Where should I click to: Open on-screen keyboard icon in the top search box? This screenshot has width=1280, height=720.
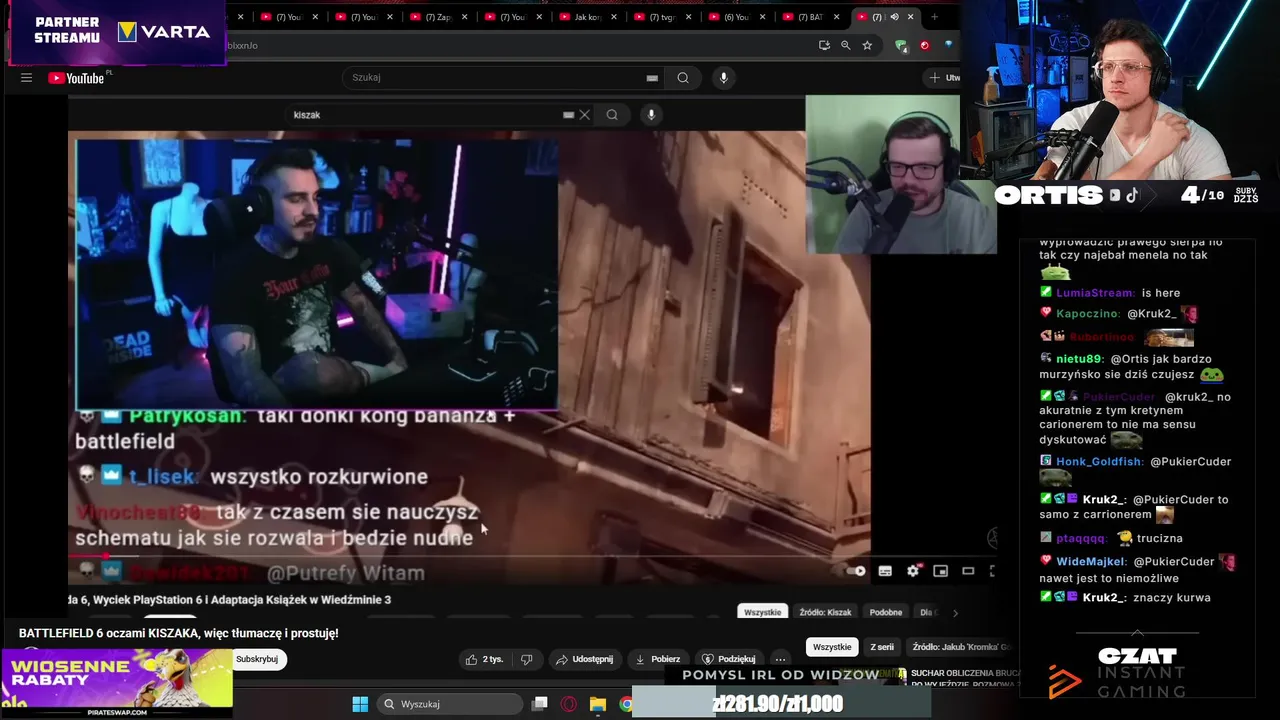tap(652, 78)
